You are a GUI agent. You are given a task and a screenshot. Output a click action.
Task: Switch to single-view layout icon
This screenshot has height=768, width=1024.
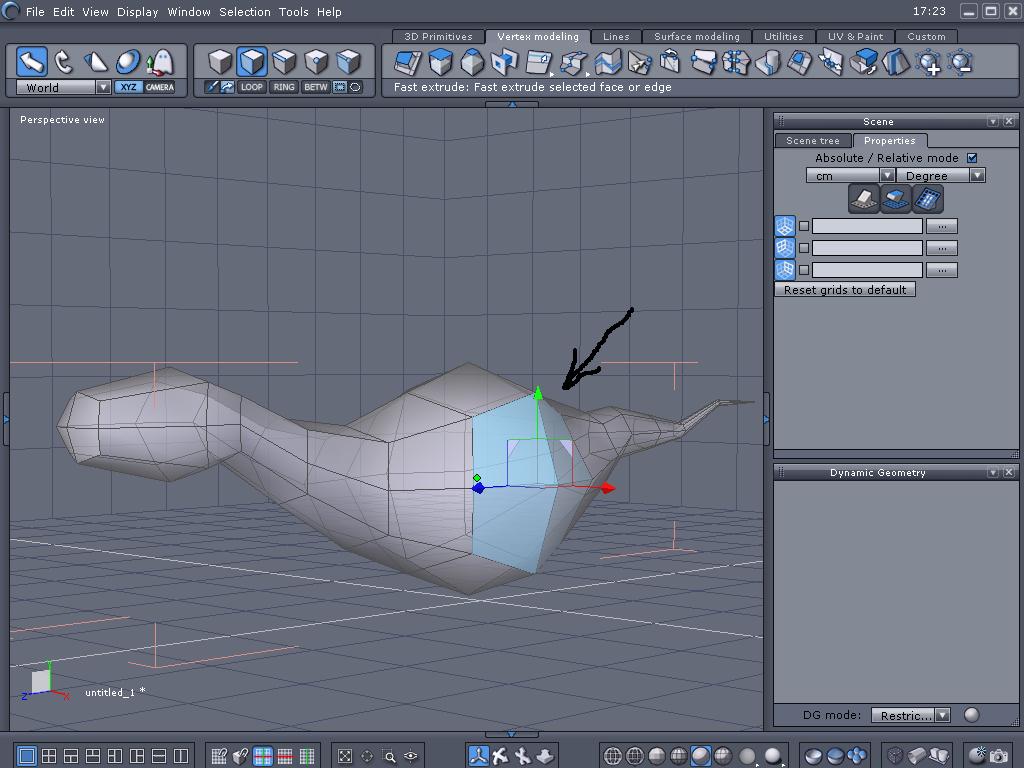tap(27, 756)
